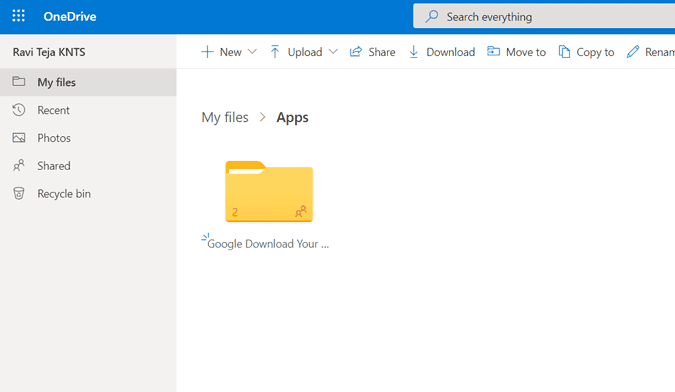The image size is (675, 392).
Task: Click the Ravi Teja KNTS account name
Action: point(49,52)
